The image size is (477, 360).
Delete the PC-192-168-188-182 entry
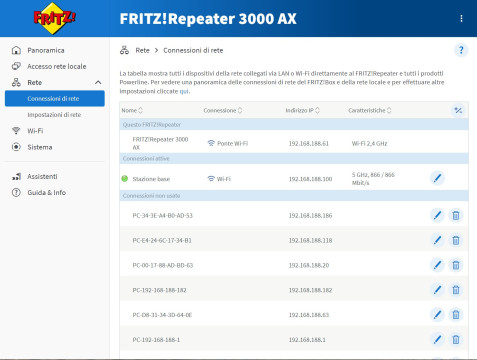[456, 290]
